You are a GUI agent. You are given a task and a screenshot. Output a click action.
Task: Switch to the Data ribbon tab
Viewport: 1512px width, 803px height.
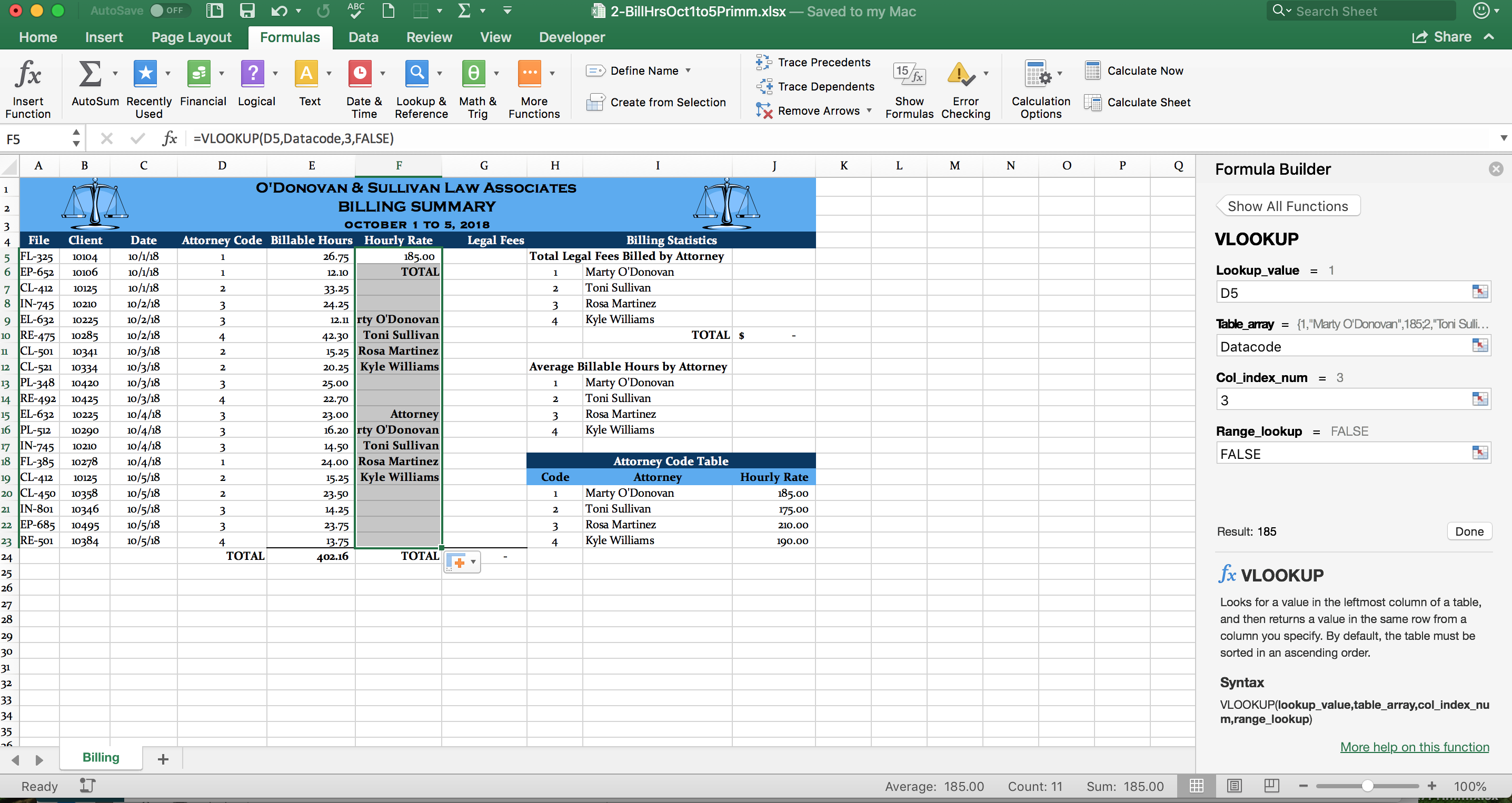(363, 37)
